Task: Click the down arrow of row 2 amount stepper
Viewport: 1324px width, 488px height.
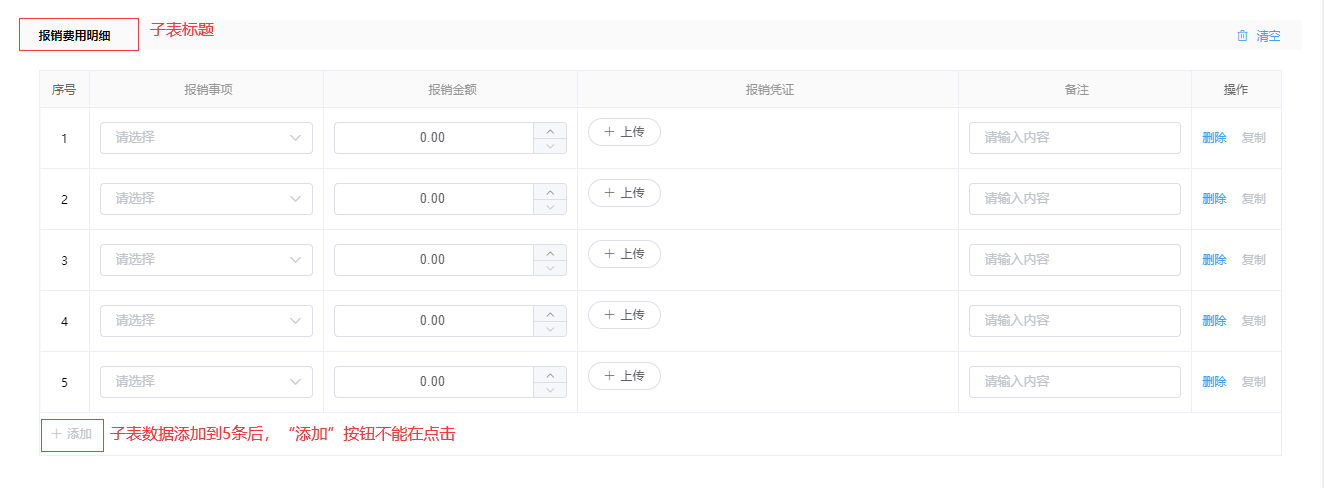Action: click(x=550, y=207)
